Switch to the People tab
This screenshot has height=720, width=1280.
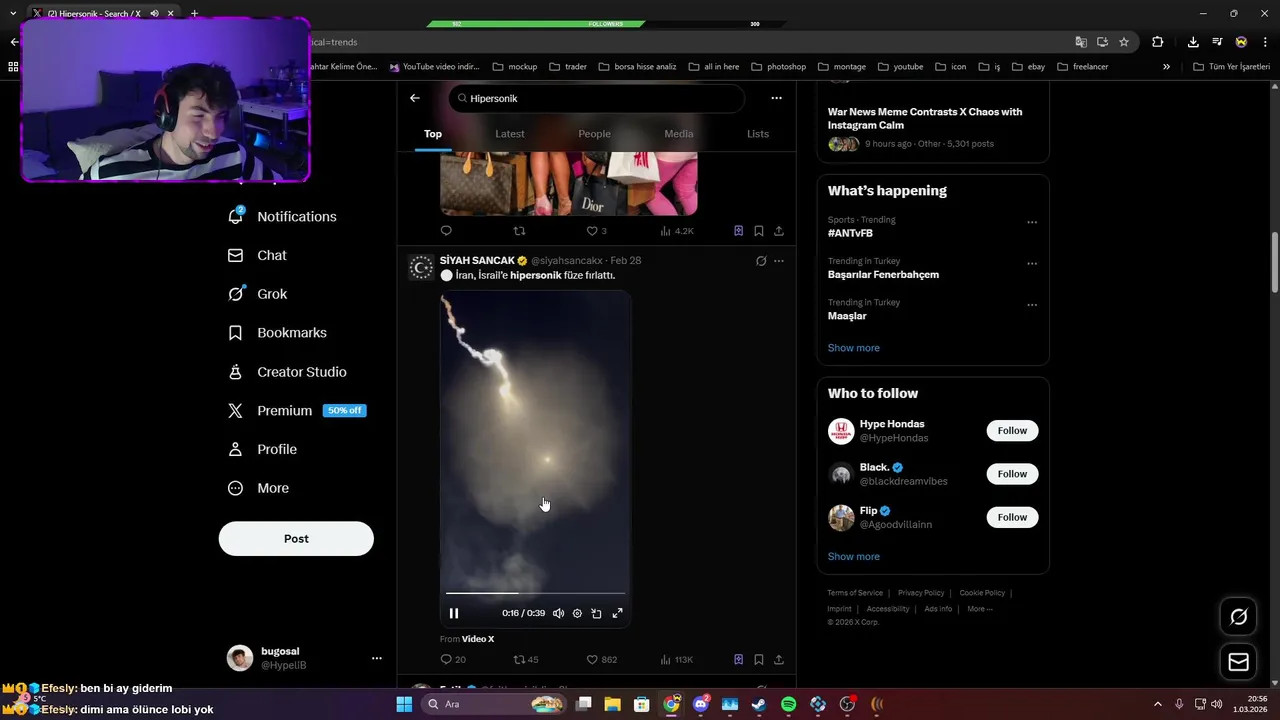click(x=594, y=134)
